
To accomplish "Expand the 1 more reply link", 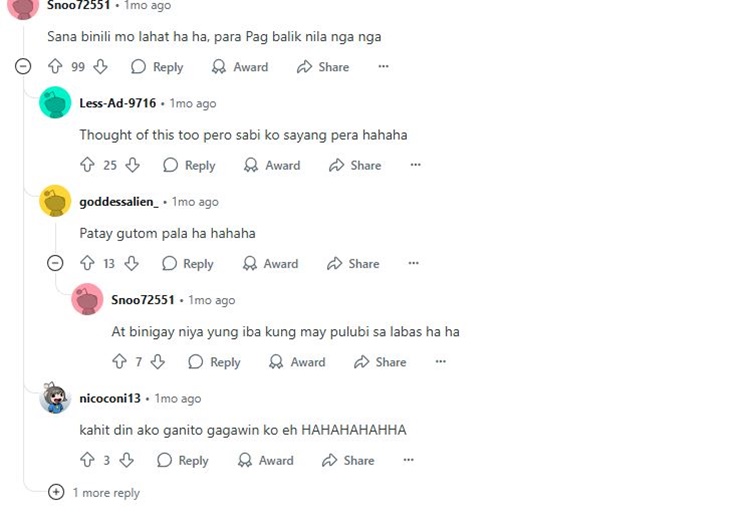I will tap(94, 493).
